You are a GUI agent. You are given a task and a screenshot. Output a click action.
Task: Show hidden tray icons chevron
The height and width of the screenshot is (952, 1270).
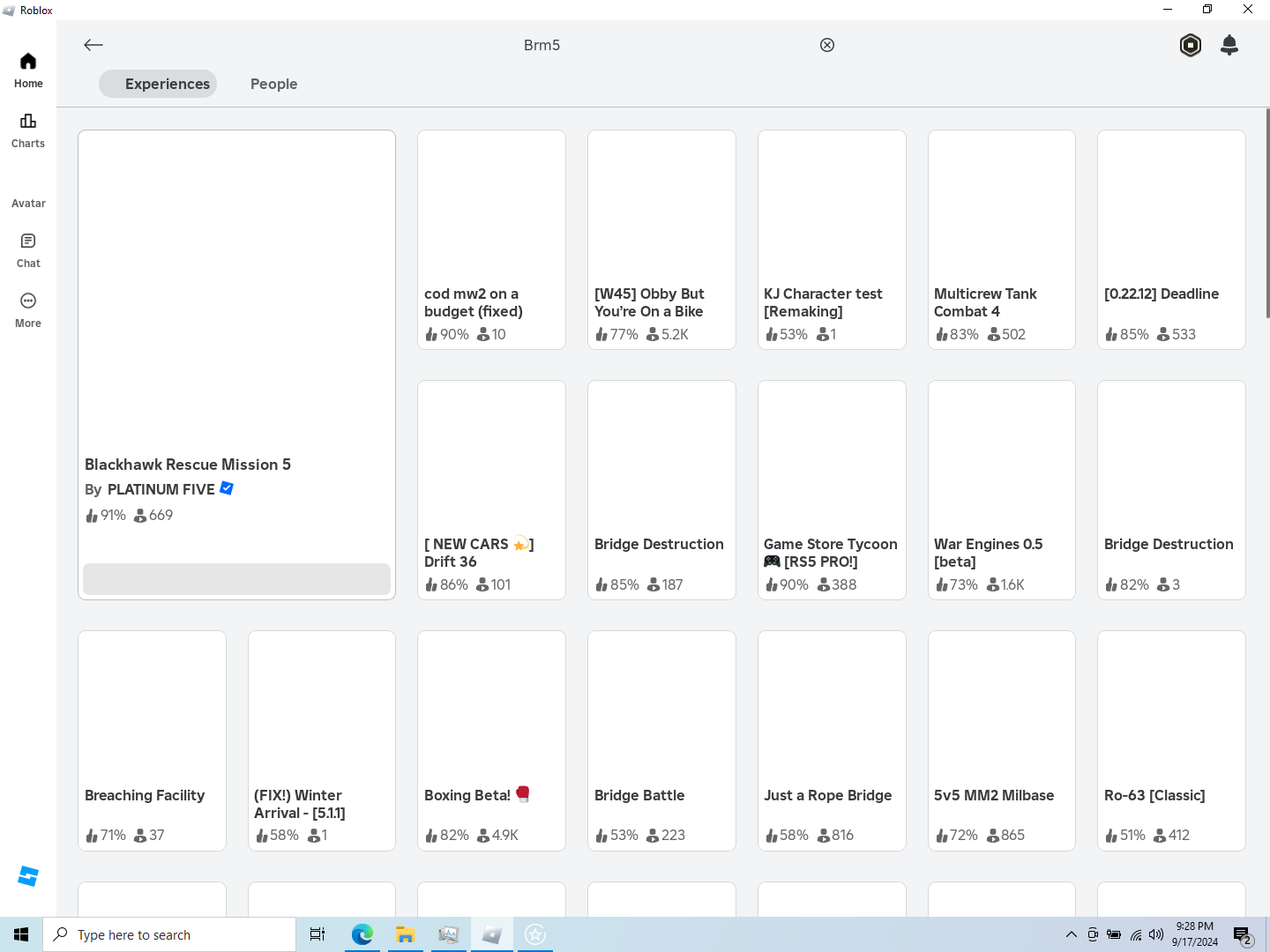pos(1071,934)
